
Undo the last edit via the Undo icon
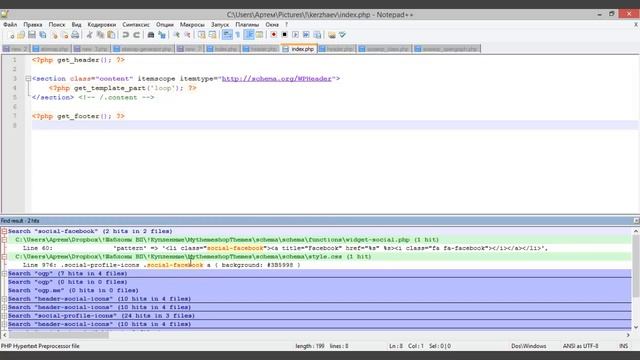point(125,35)
